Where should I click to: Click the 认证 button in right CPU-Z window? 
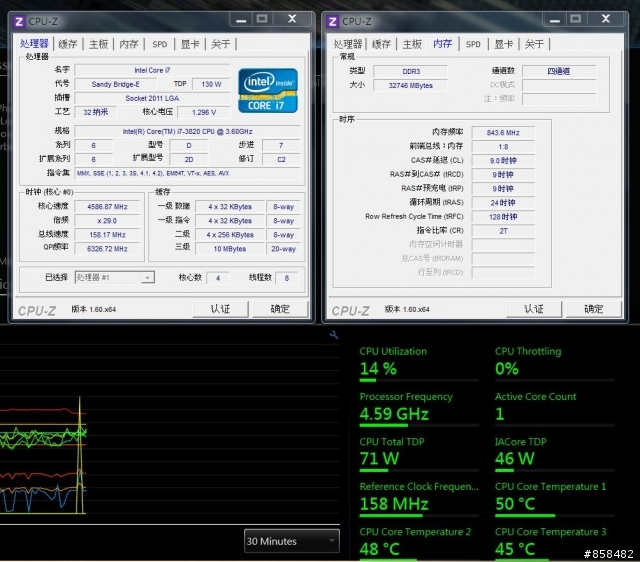[x=534, y=309]
